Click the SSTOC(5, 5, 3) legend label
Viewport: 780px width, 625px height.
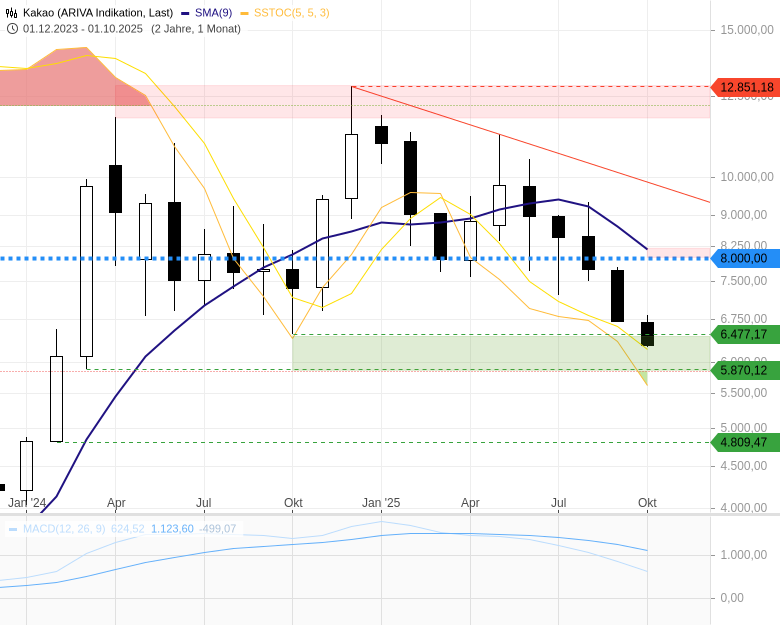point(291,13)
